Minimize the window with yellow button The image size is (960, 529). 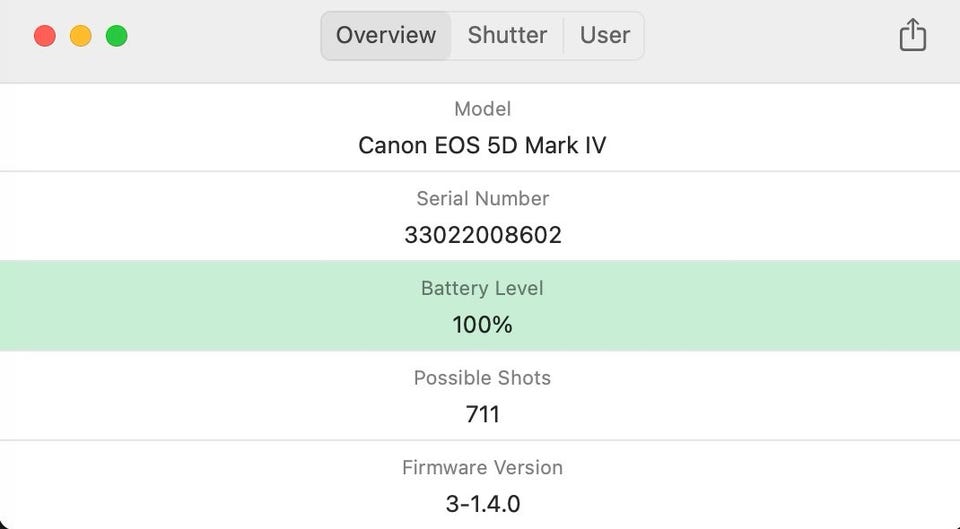pos(81,36)
